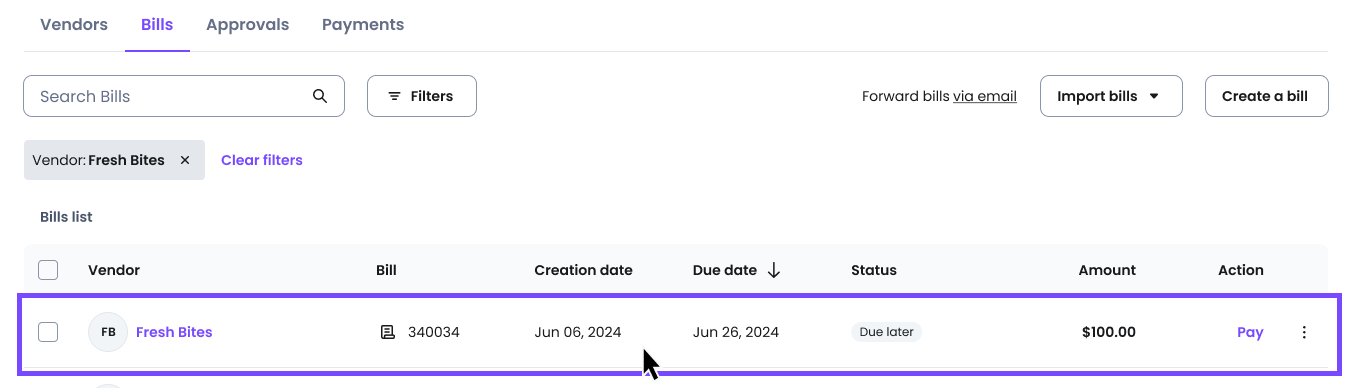The height and width of the screenshot is (388, 1360).
Task: Select all bills with header checkbox
Action: click(48, 270)
